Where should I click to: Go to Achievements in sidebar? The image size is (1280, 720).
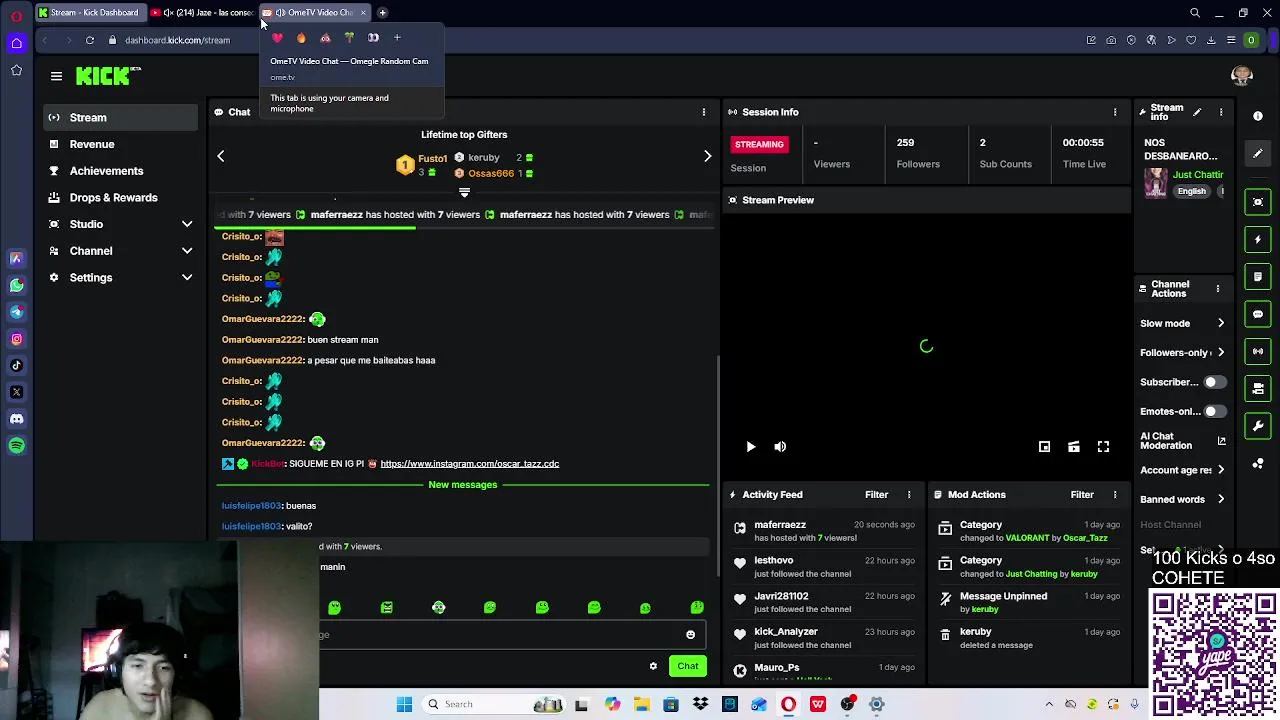coord(121,171)
